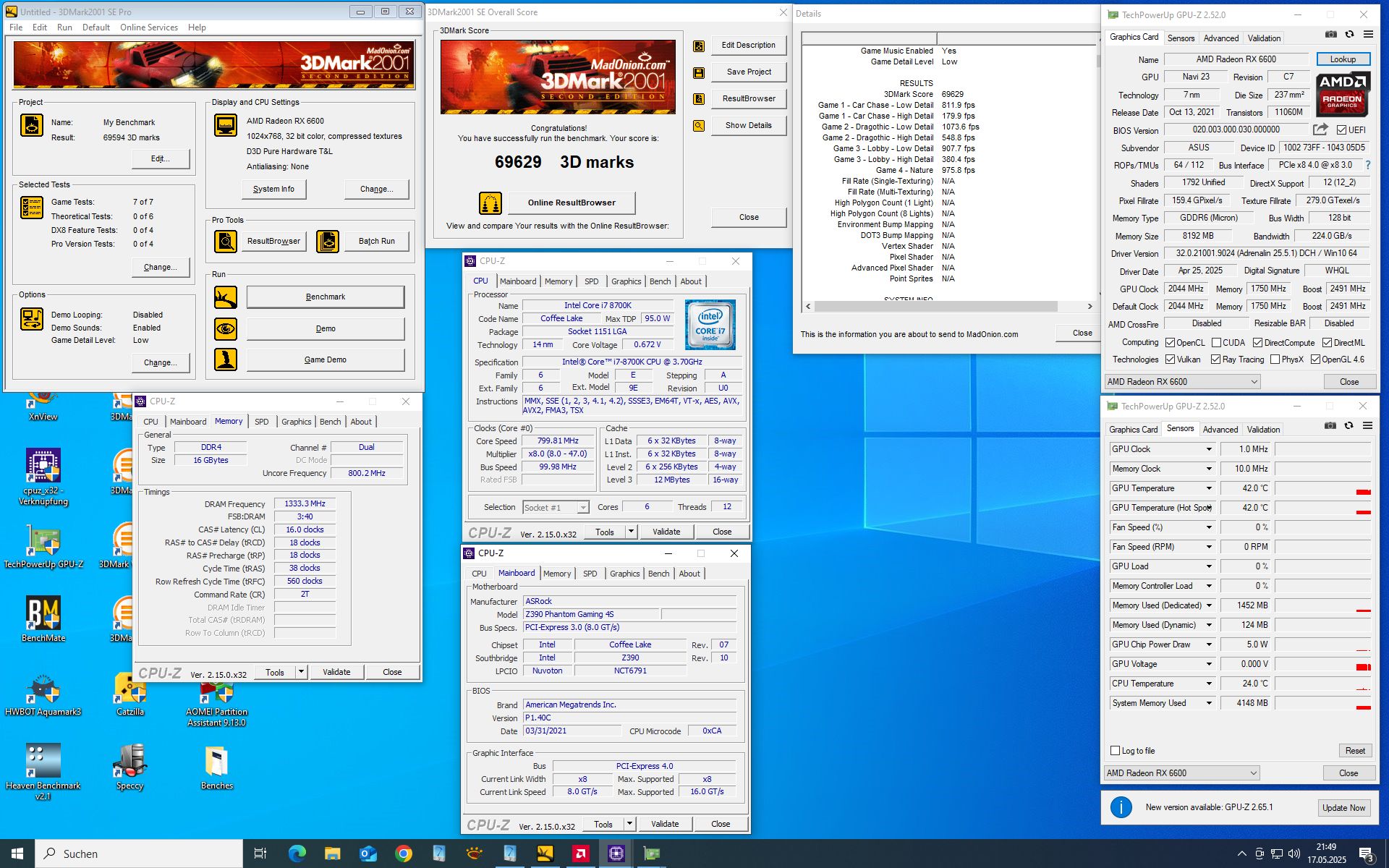1389x868 pixels.
Task: Take GPU-Z screenshot with camera icon in Graphics Card window
Action: click(1331, 34)
